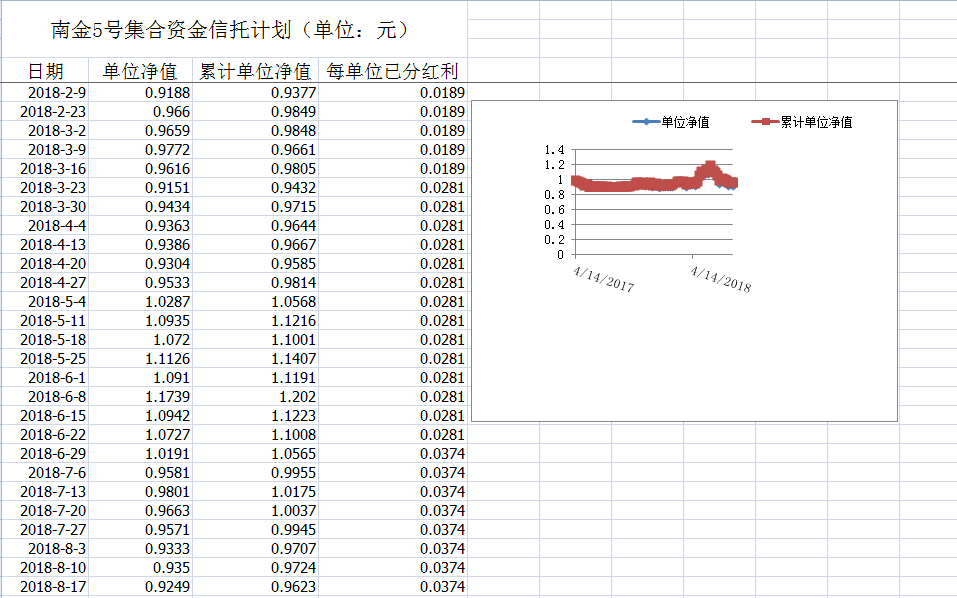Select unit value cell 0.9249
The width and height of the screenshot is (957, 598).
point(140,586)
